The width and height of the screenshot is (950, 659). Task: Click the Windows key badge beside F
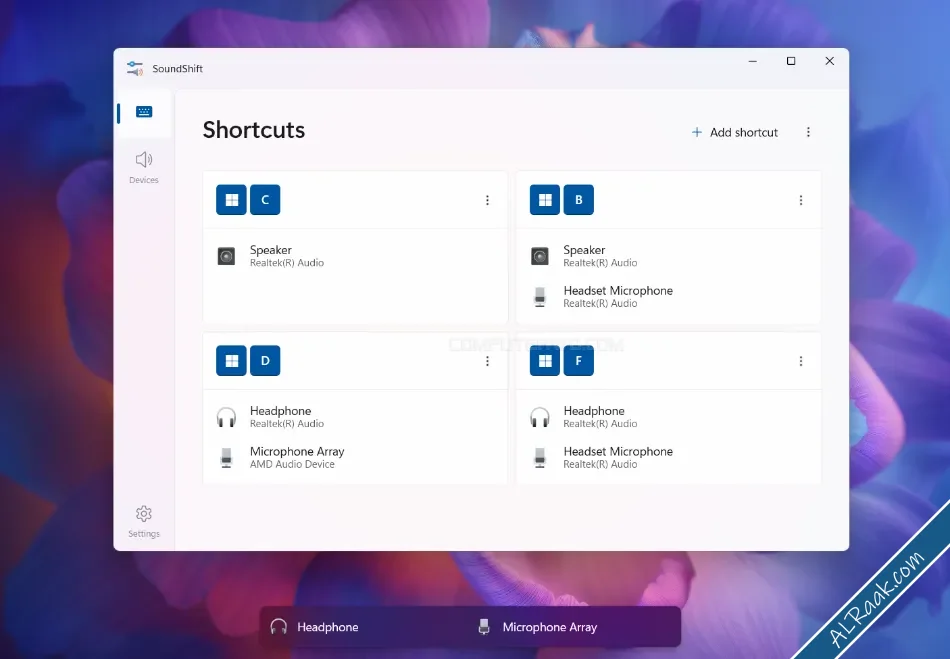pos(545,361)
